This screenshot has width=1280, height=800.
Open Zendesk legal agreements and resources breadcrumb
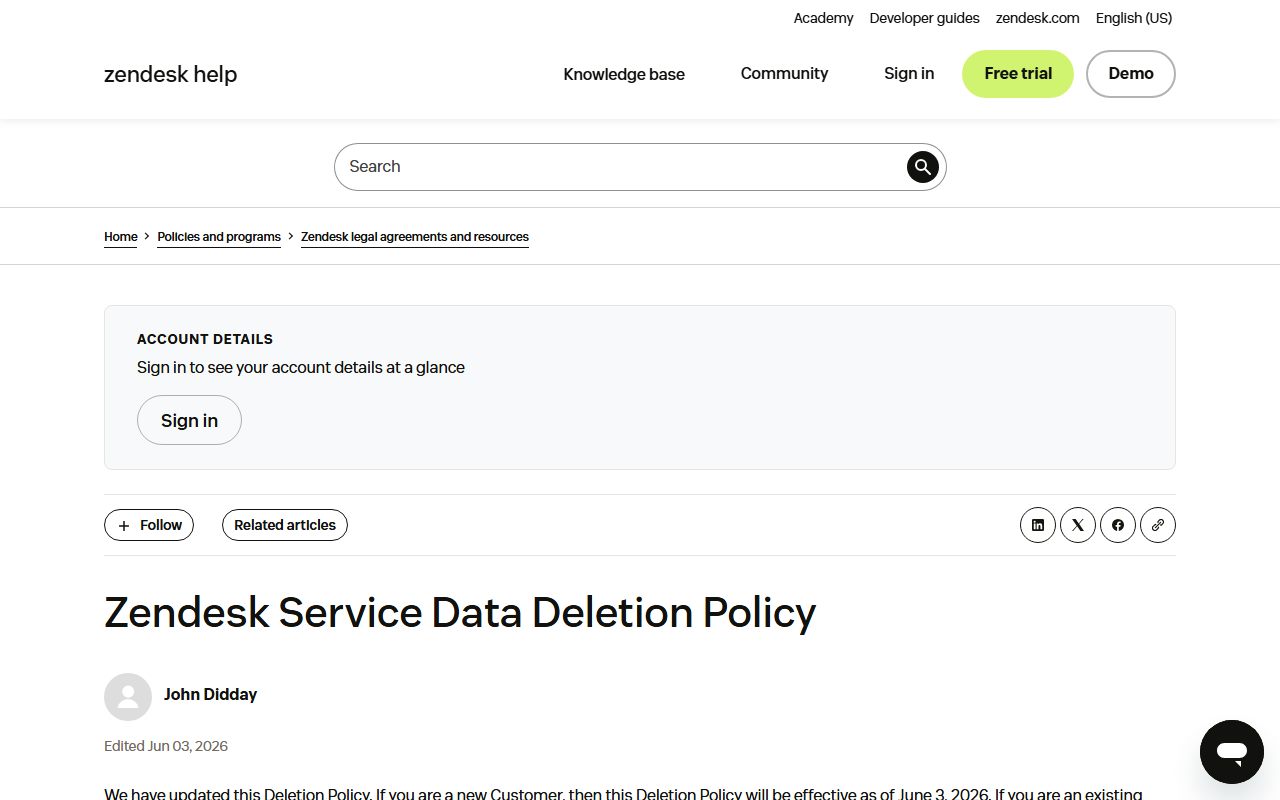[415, 237]
